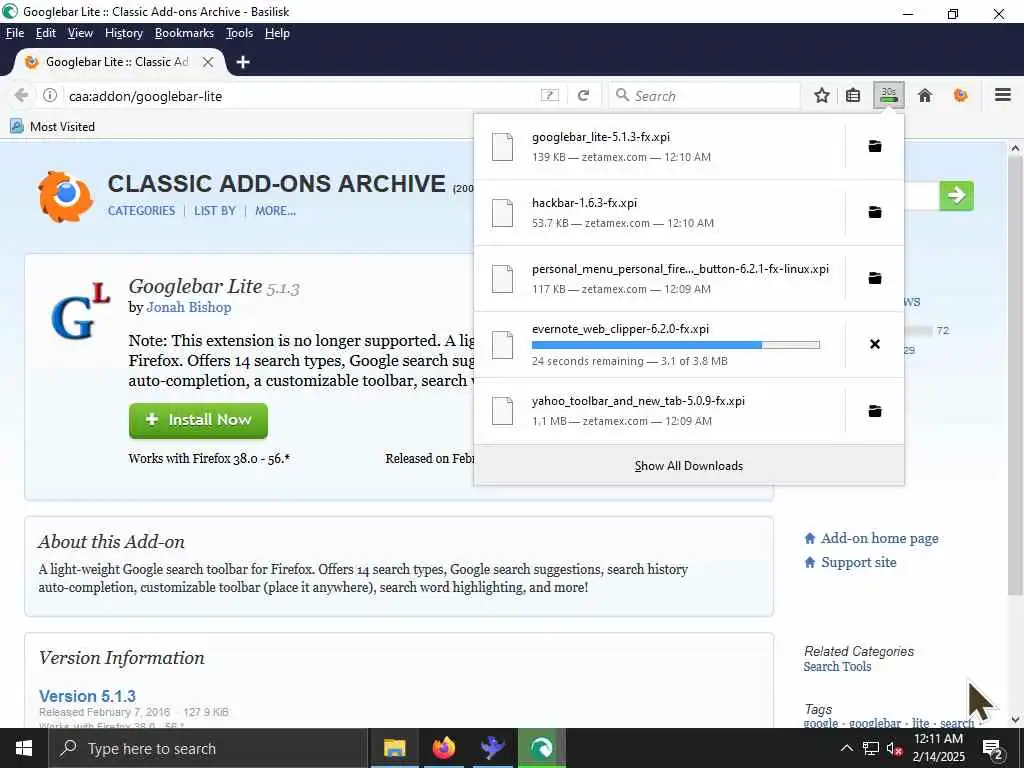
Task: Open the Search Tools category link
Action: (x=837, y=666)
